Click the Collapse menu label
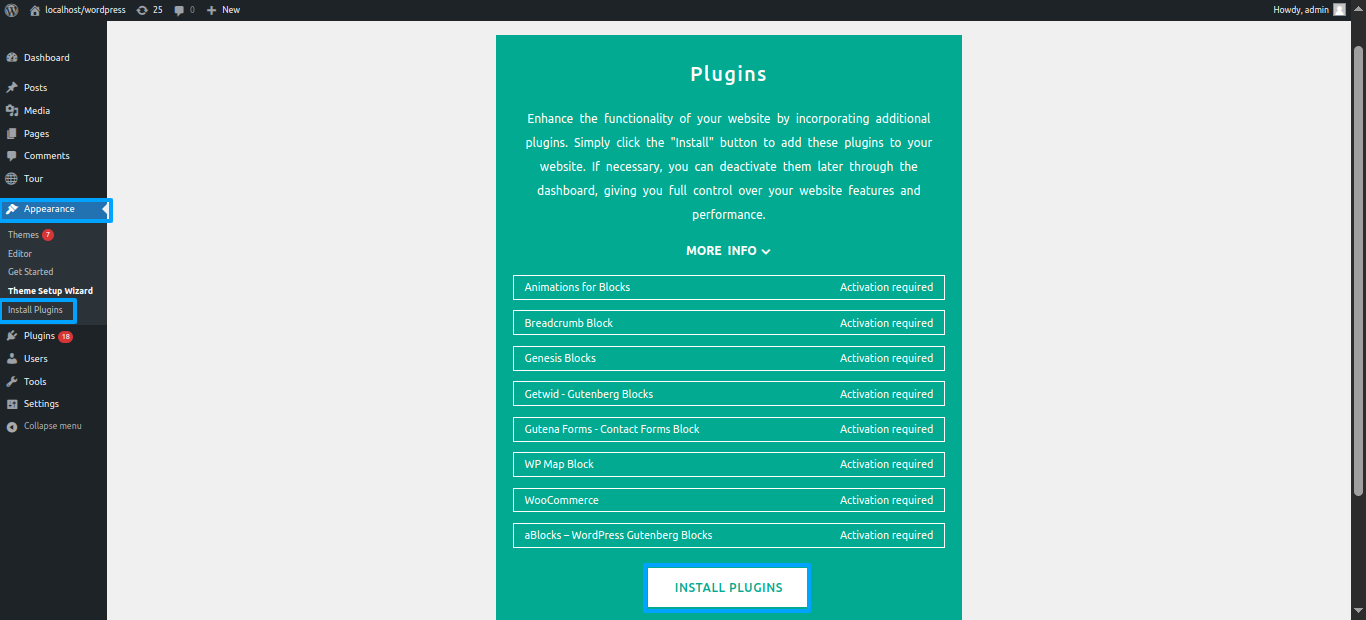This screenshot has height=620, width=1366. point(53,426)
